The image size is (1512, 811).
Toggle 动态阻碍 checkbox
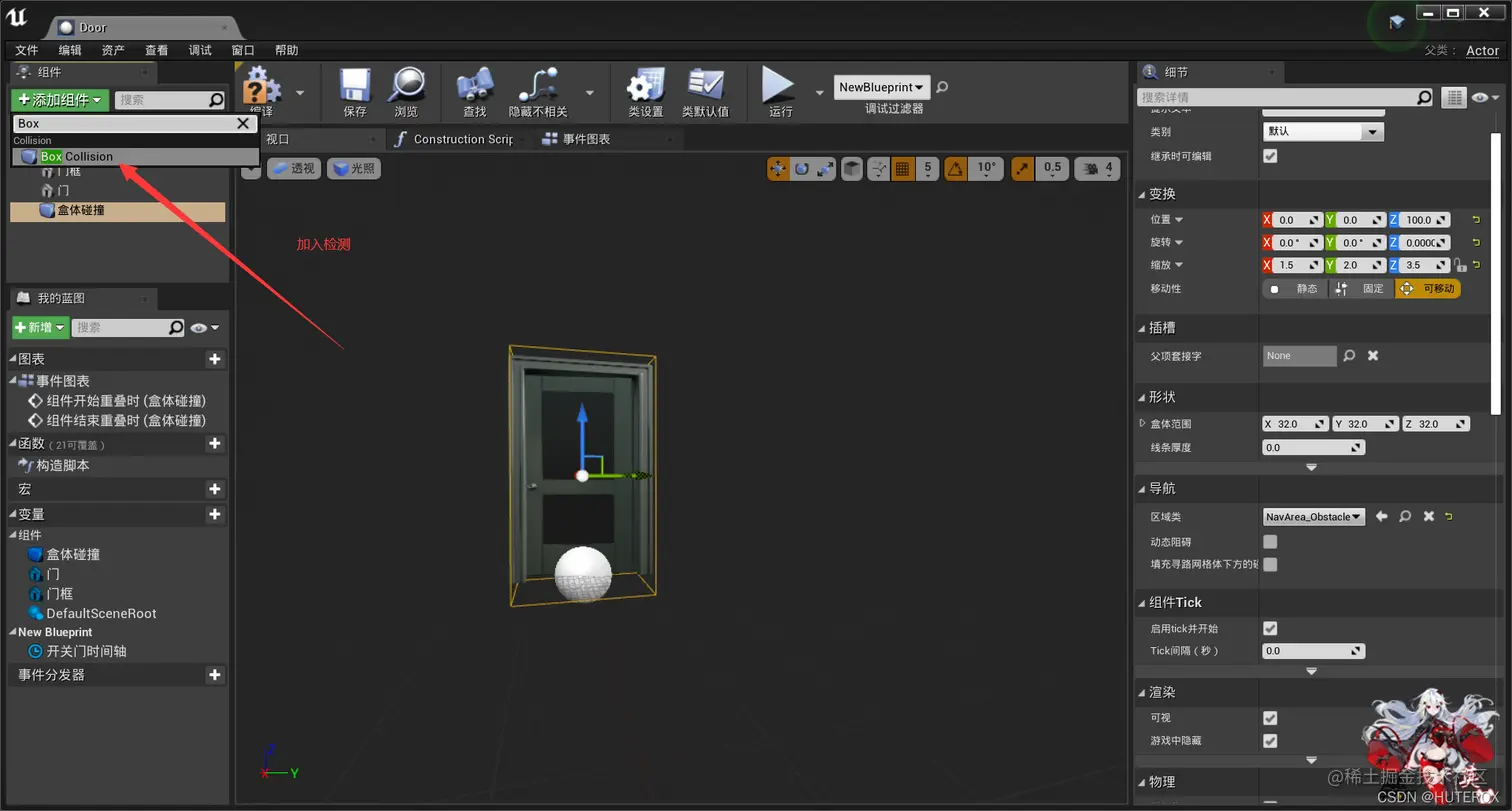point(1270,542)
